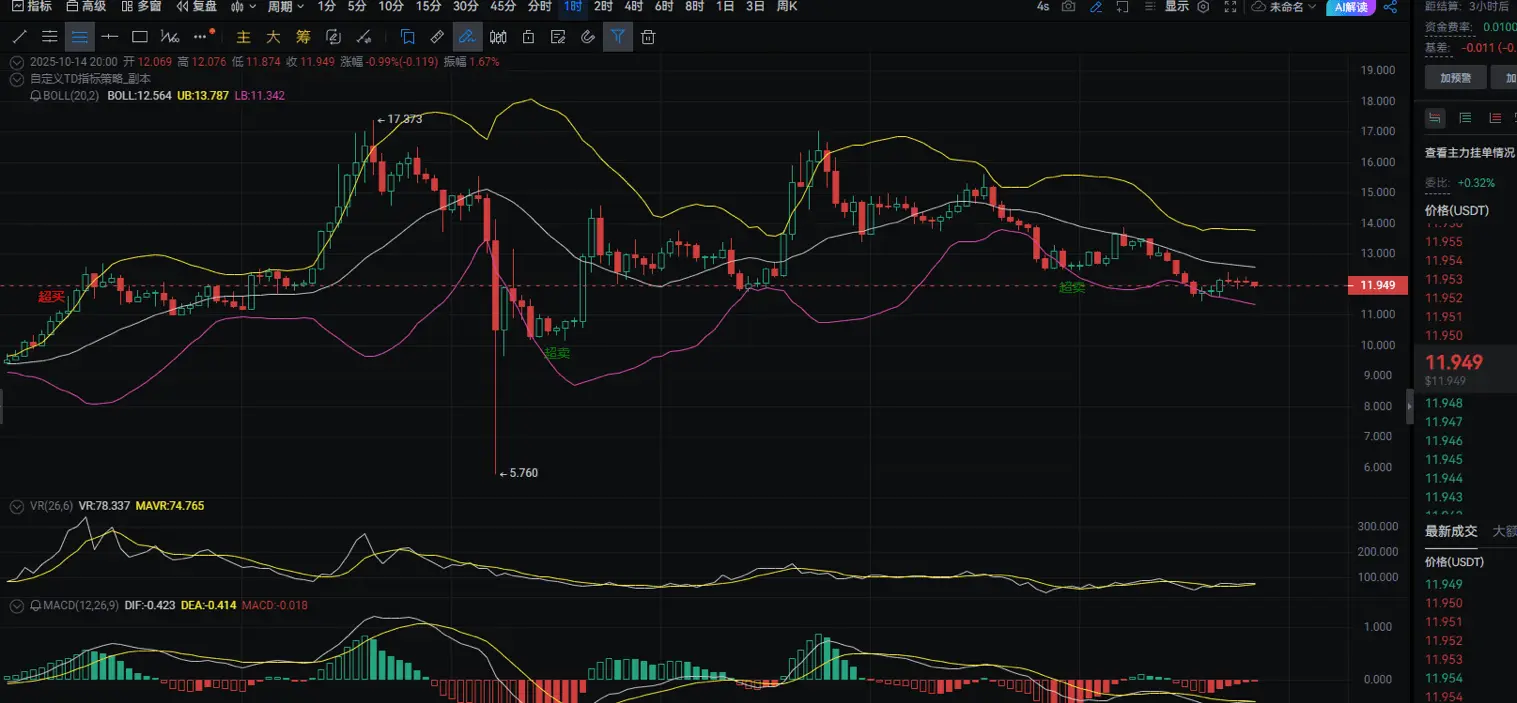Screen dimensions: 1517x703
Task: Toggle the parallel horizontal lines tool
Action: 80,38
